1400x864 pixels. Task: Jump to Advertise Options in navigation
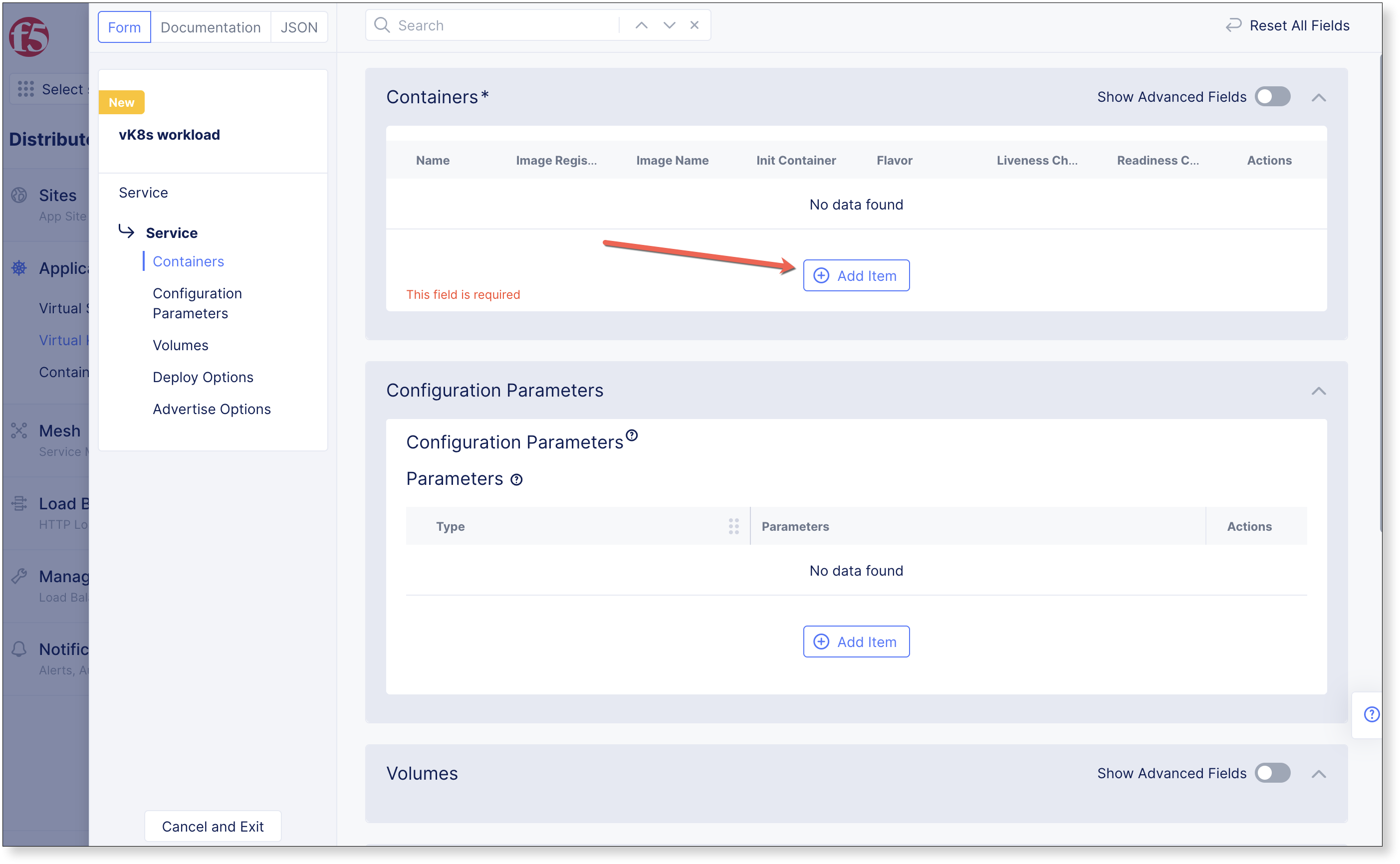[x=212, y=409]
